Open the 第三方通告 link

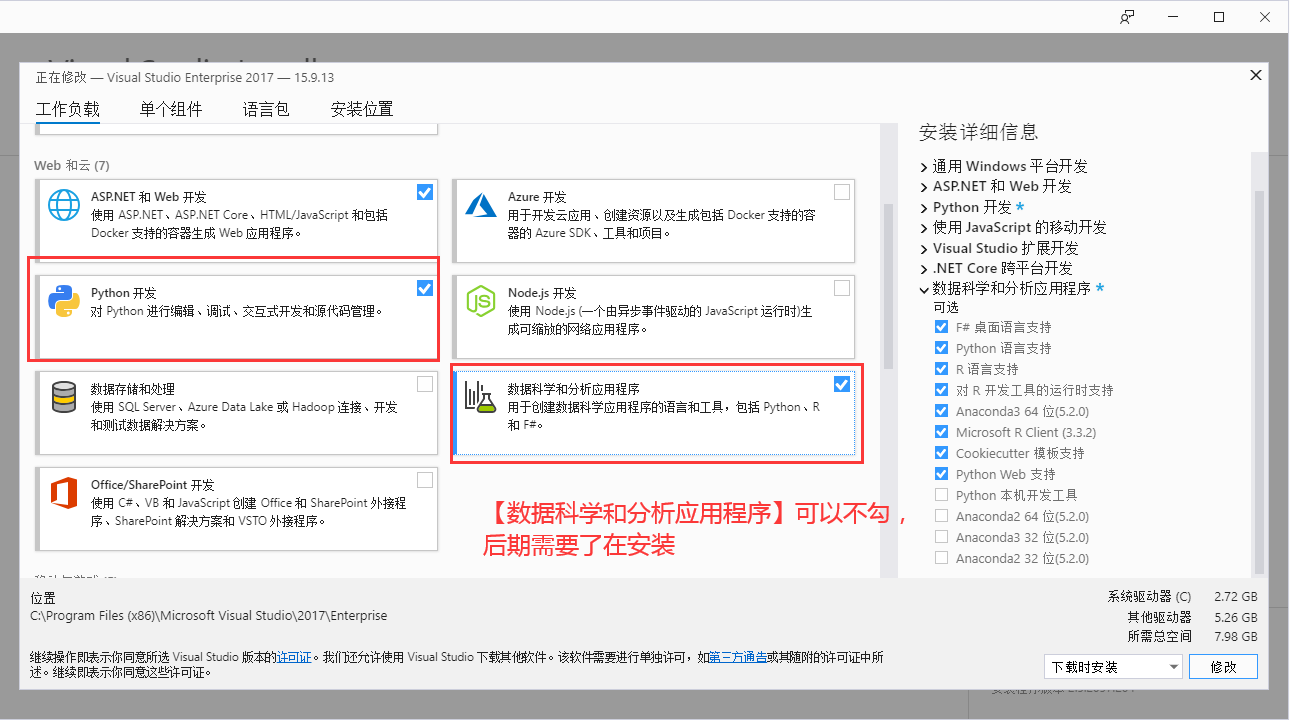[x=738, y=658]
